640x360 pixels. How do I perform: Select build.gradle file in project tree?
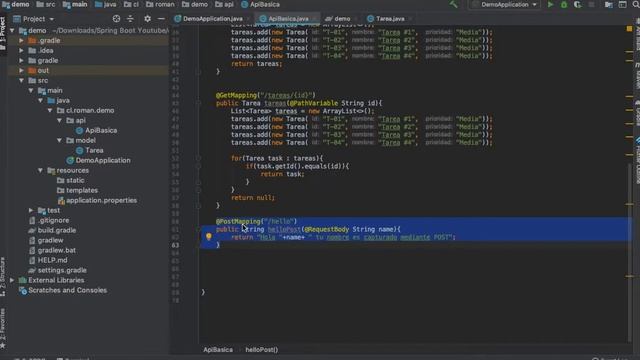tap(57, 230)
